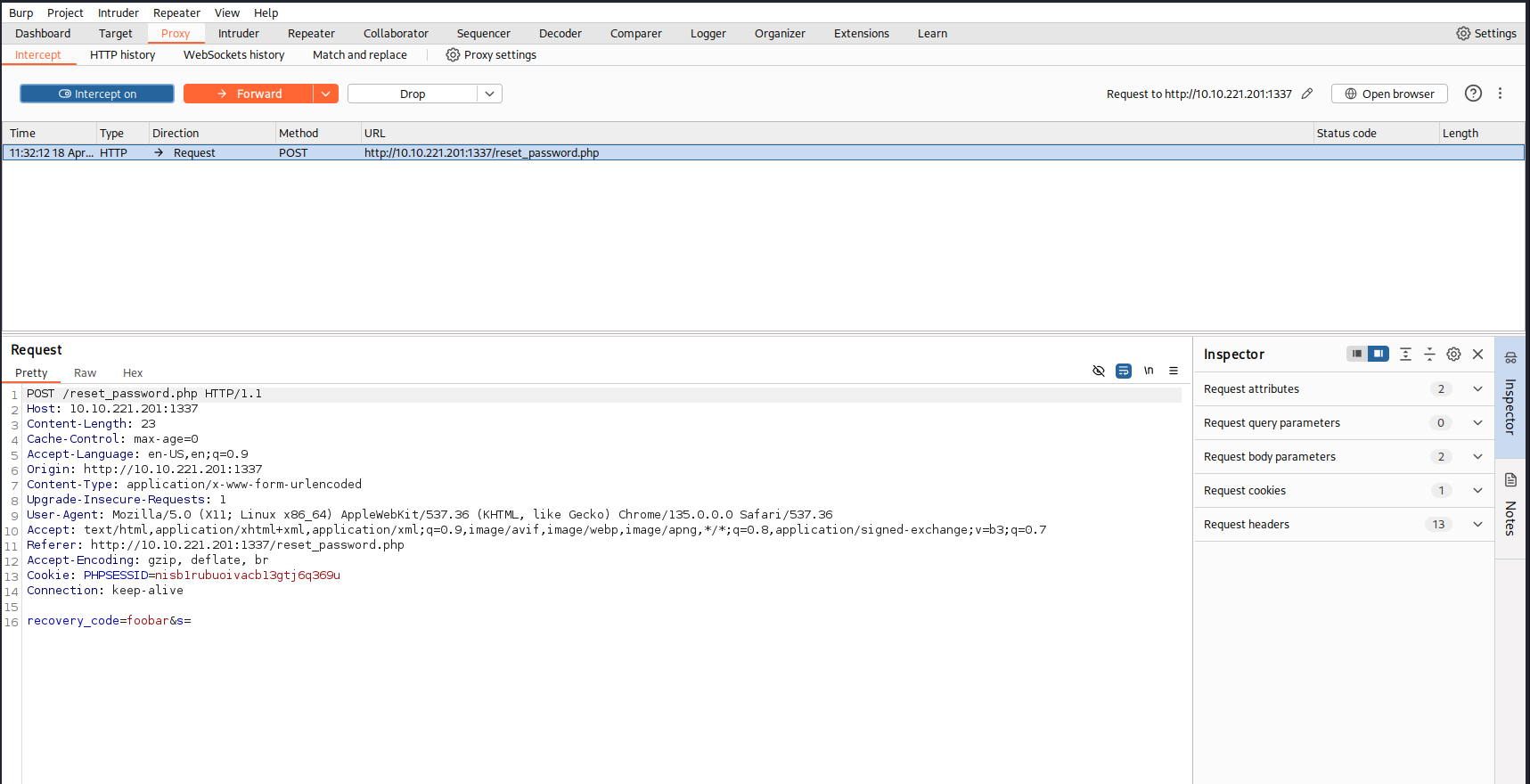
Task: Open Proxy settings
Action: [491, 54]
